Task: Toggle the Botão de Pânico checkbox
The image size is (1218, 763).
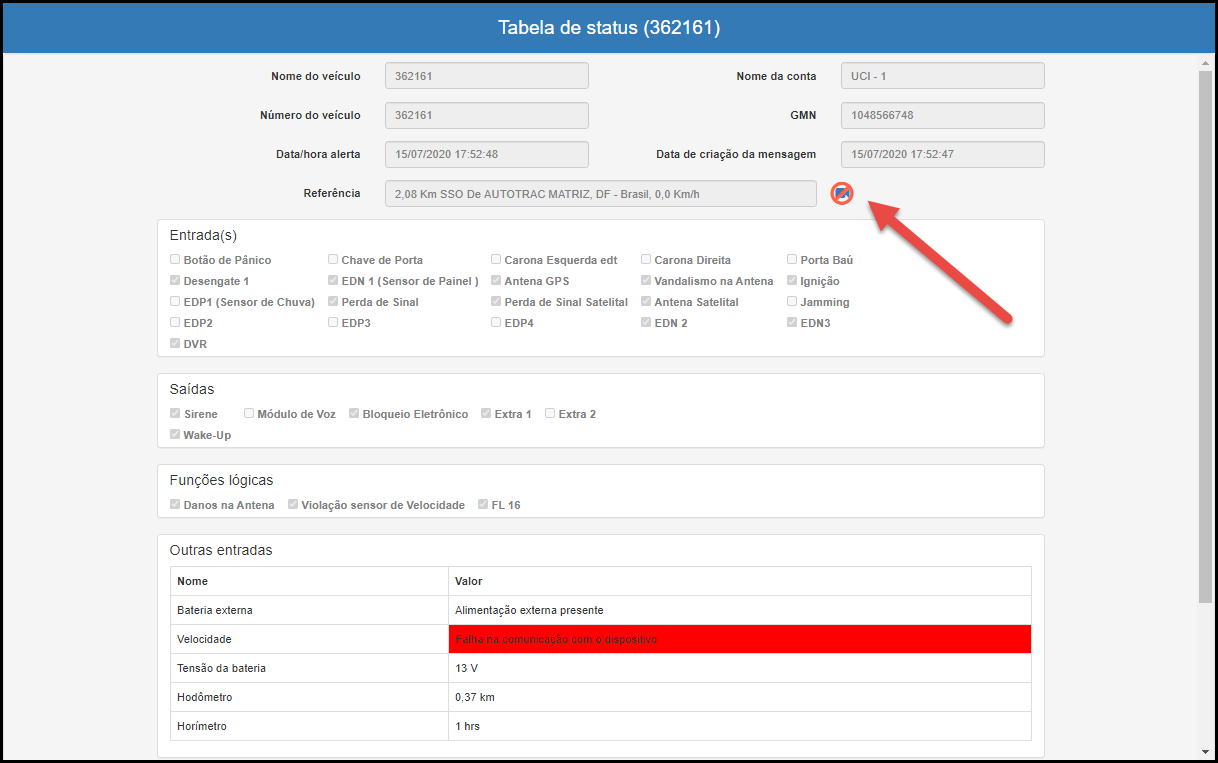Action: (x=175, y=260)
